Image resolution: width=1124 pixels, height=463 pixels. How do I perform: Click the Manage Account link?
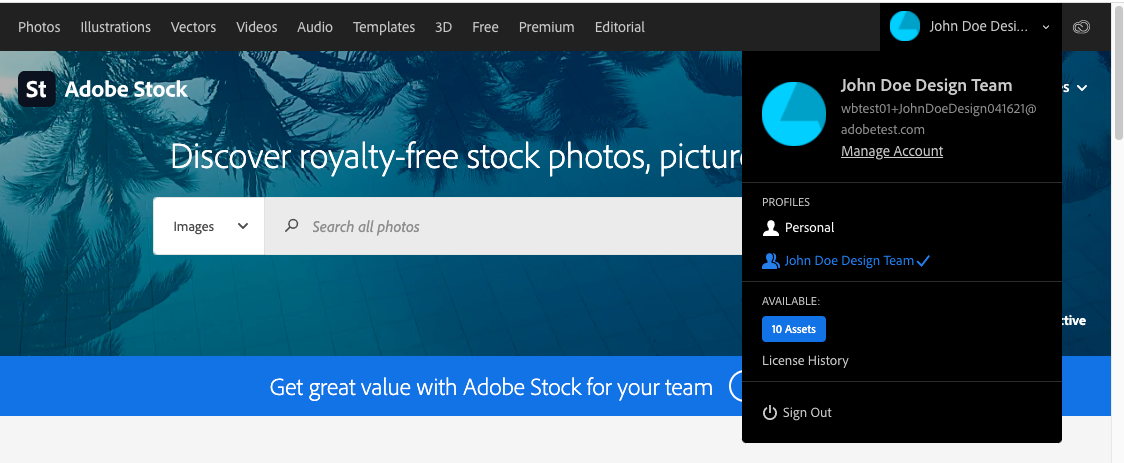(892, 151)
